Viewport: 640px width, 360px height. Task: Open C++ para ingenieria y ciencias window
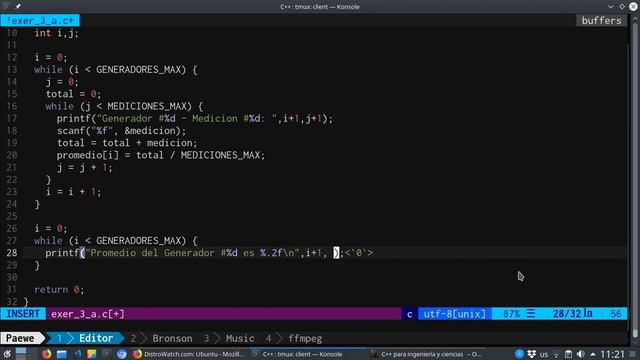click(427, 354)
